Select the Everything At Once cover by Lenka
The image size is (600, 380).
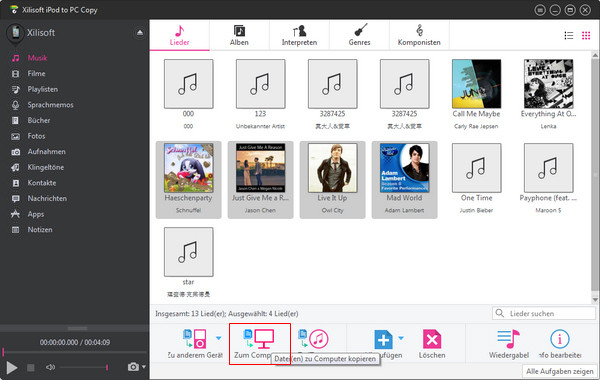coord(548,84)
